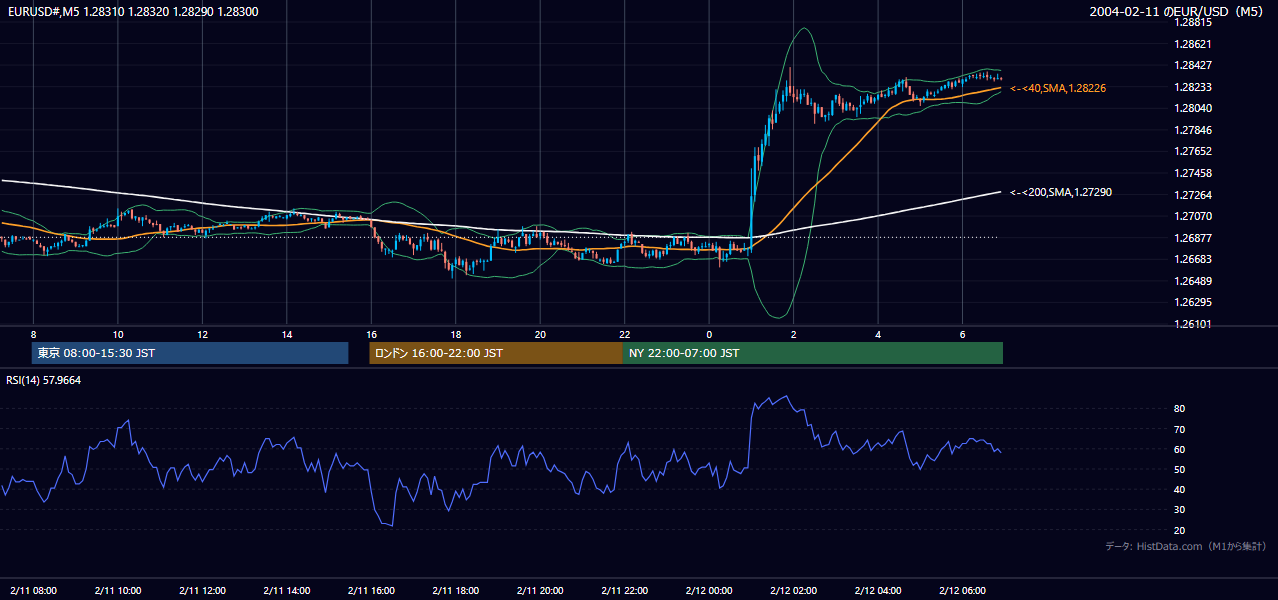Image resolution: width=1278 pixels, height=600 pixels.
Task: Click price axis label 1.28233
Action: click(1192, 87)
